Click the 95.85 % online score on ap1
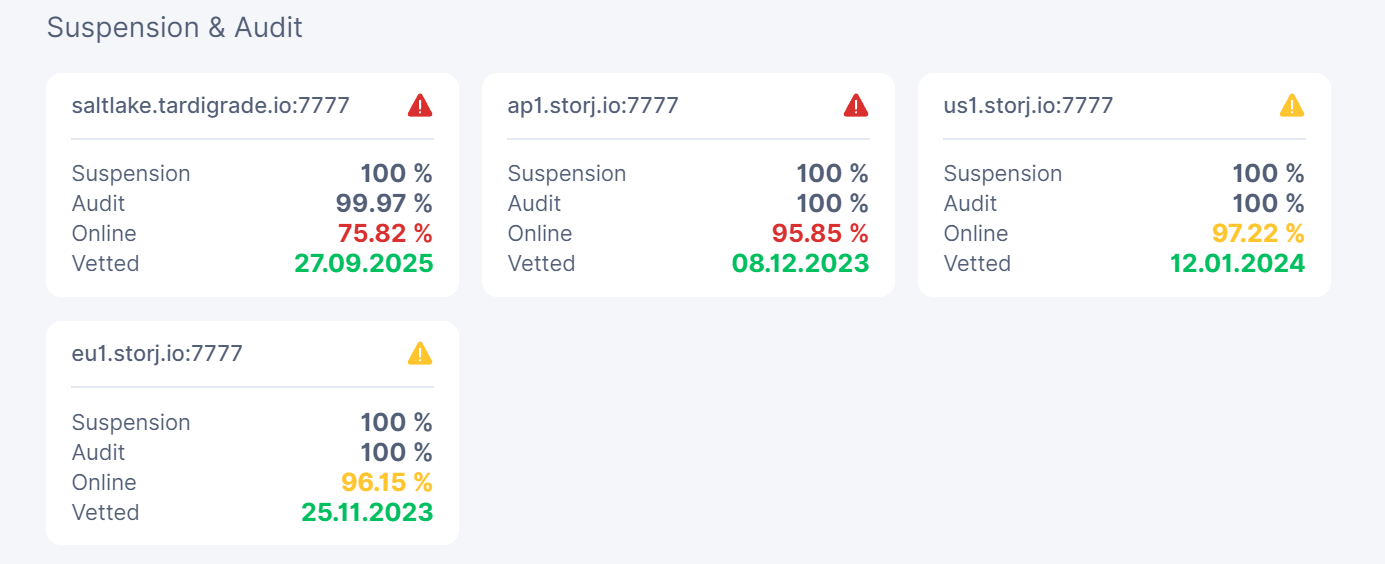 [x=820, y=233]
